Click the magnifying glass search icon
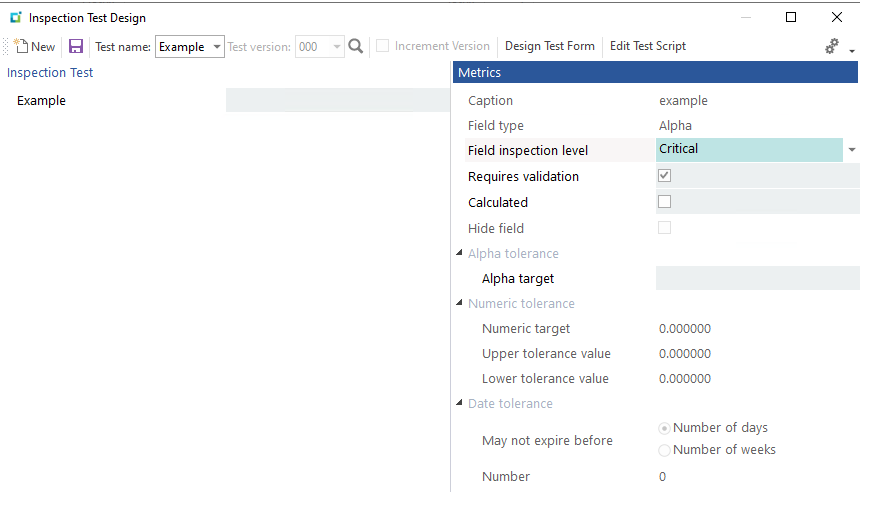 tap(356, 46)
